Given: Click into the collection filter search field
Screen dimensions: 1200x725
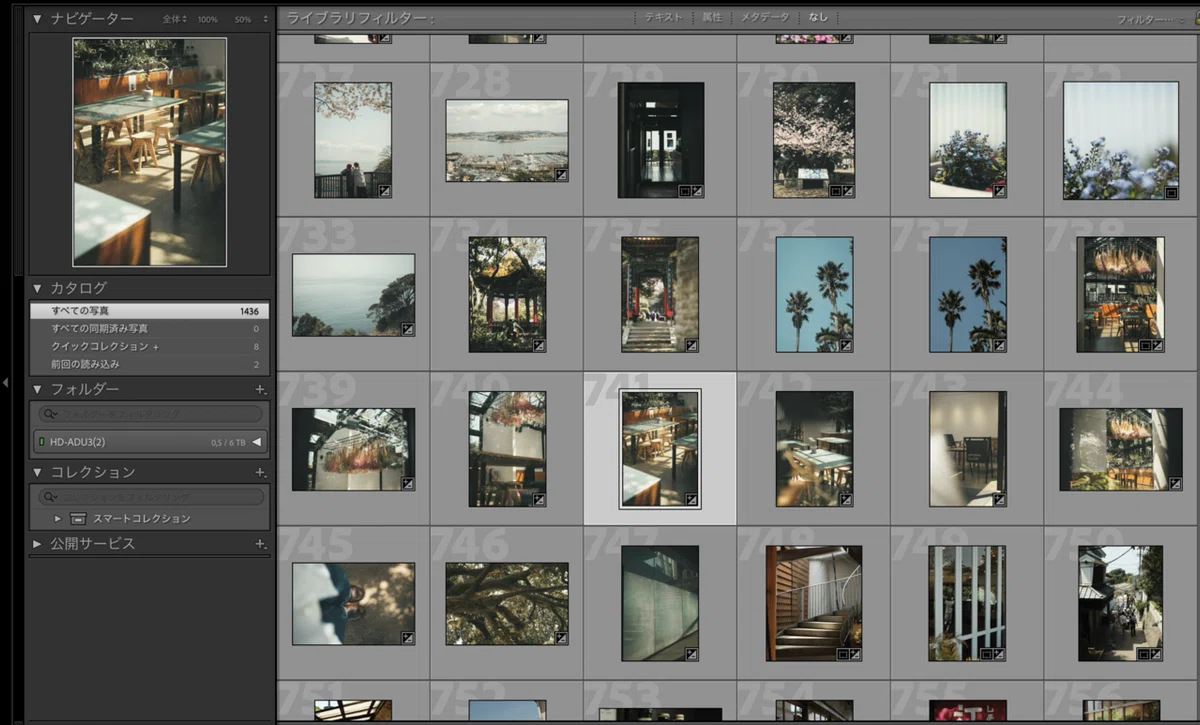Looking at the screenshot, I should pos(150,497).
